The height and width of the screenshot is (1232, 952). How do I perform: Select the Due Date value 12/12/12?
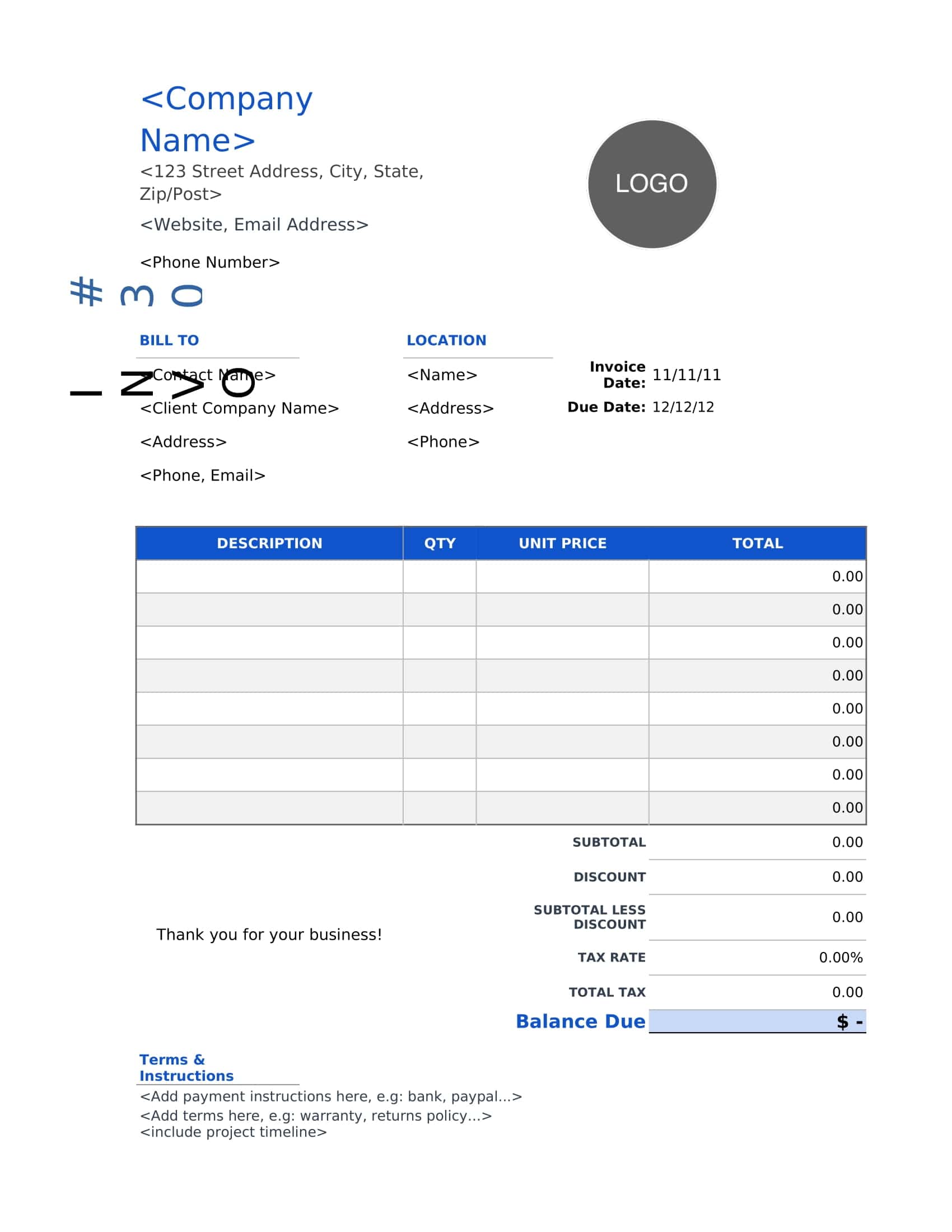[684, 407]
